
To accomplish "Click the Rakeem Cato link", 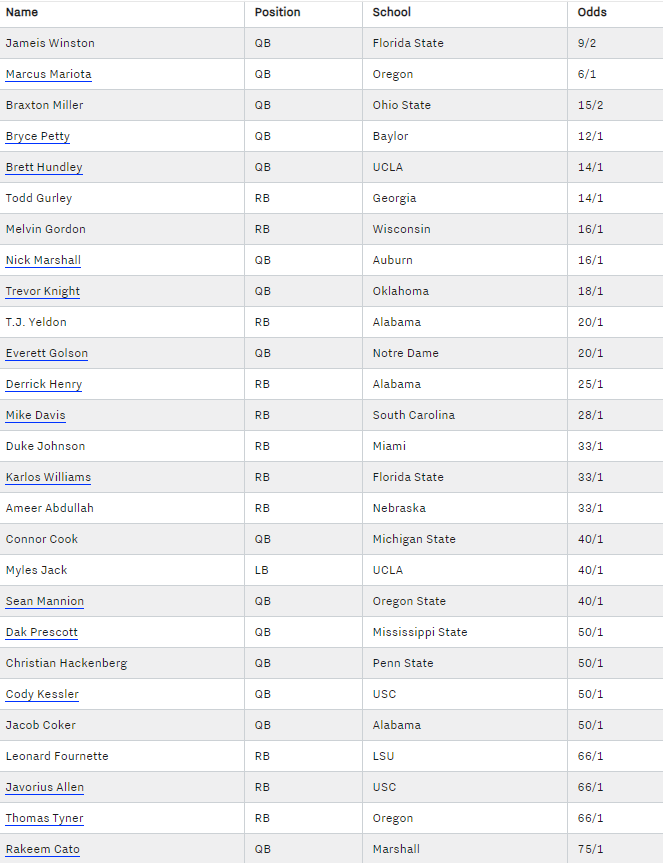I will click(x=42, y=849).
